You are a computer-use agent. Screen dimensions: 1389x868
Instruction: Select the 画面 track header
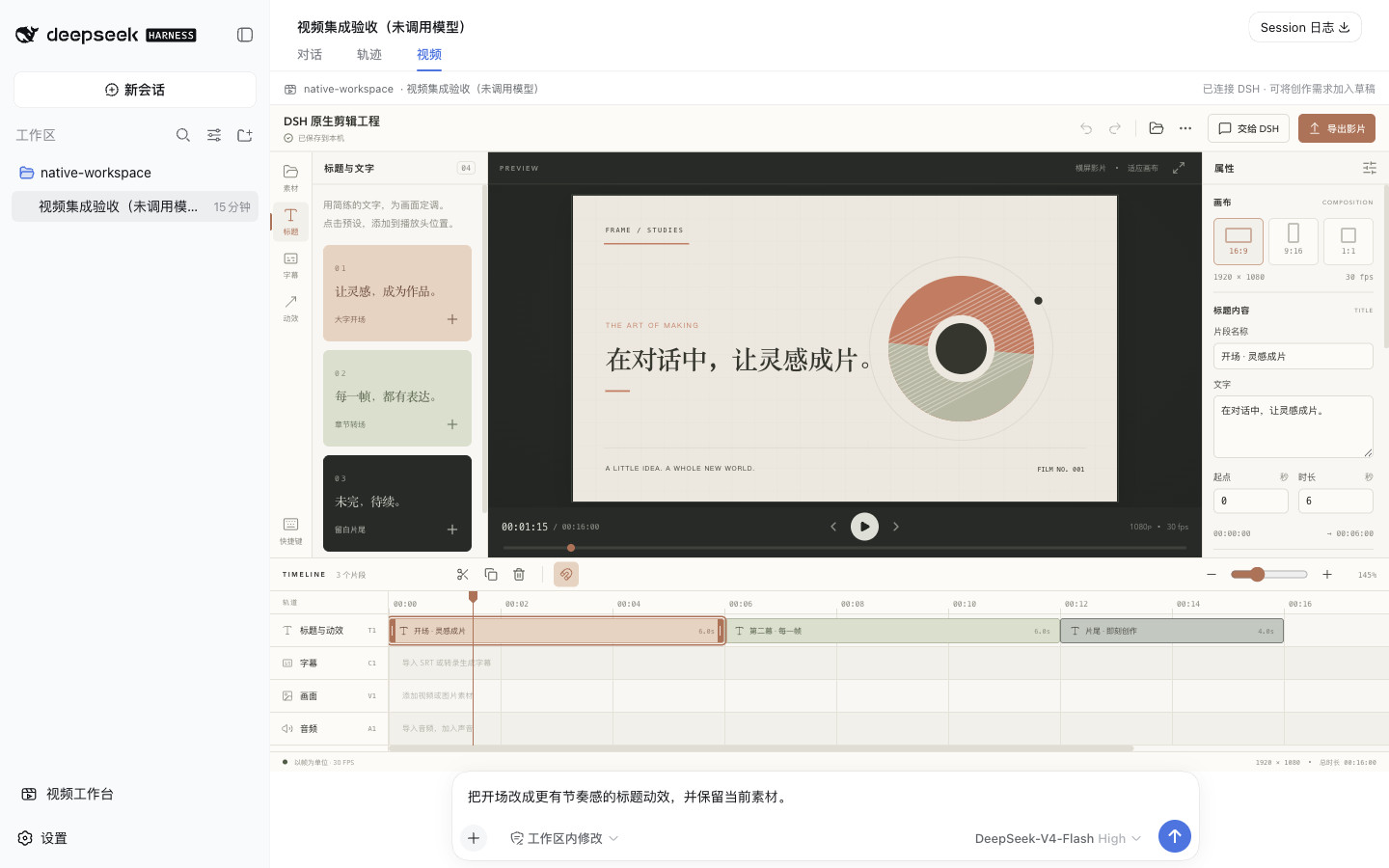point(329,696)
